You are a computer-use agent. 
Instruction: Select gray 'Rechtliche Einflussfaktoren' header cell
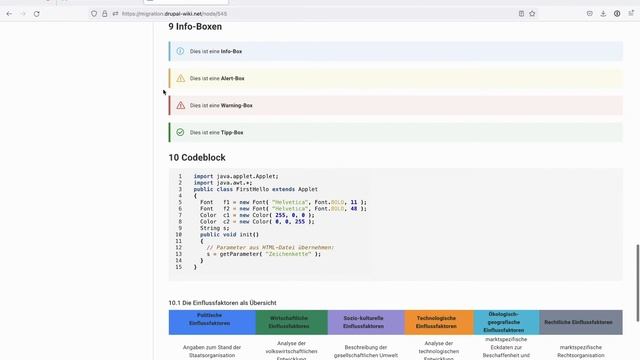[x=581, y=322]
